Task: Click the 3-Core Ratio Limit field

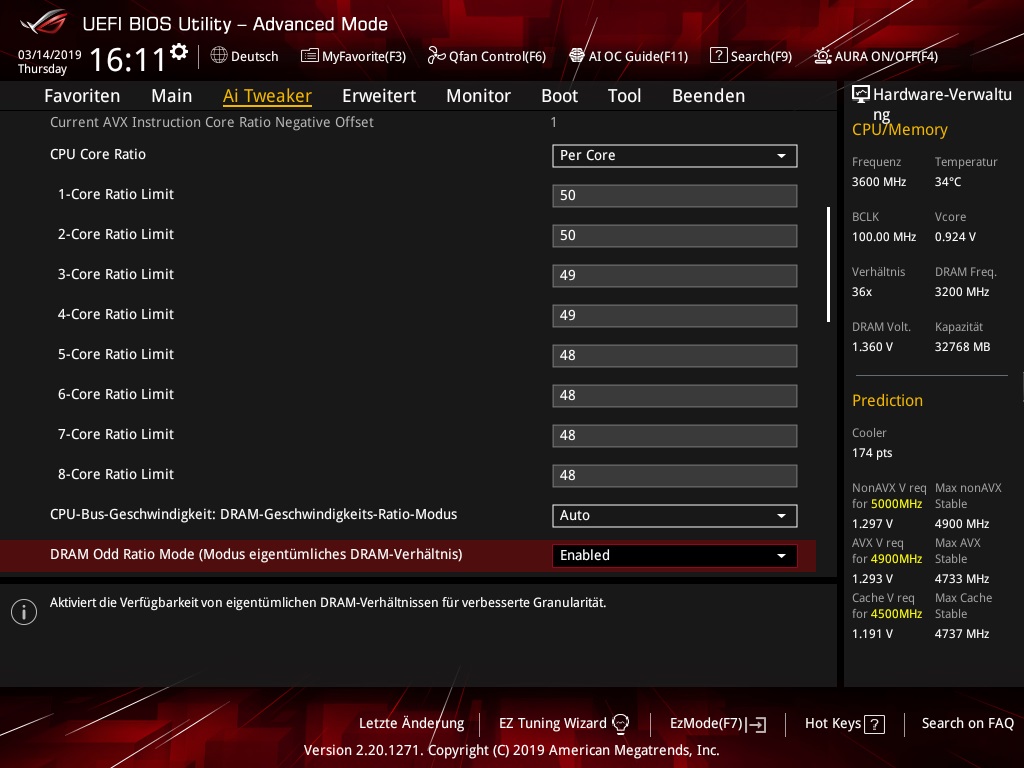Action: pos(675,276)
